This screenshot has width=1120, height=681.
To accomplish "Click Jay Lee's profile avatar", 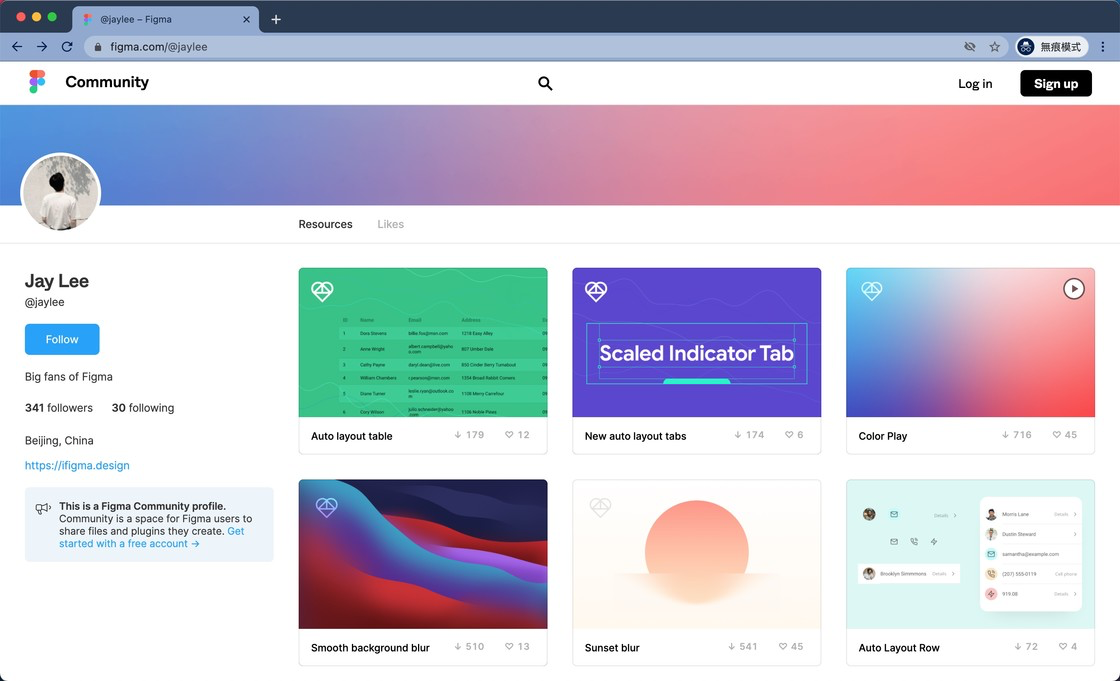I will pos(61,192).
